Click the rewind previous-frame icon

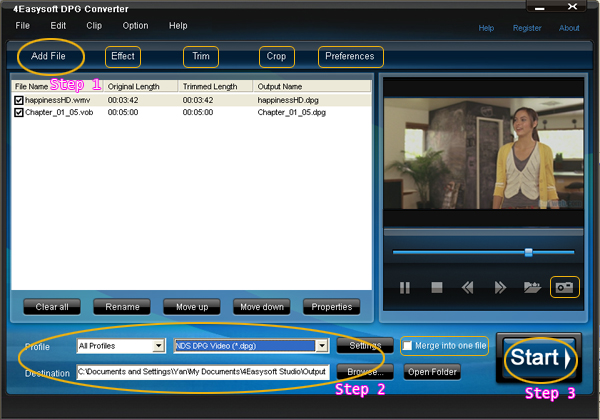coord(467,287)
